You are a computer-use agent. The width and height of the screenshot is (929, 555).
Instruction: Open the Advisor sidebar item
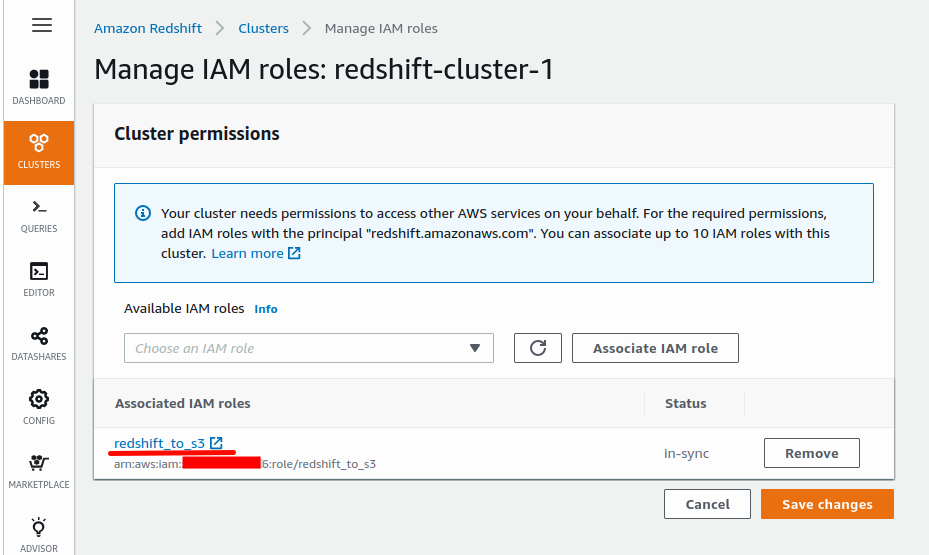(x=39, y=535)
